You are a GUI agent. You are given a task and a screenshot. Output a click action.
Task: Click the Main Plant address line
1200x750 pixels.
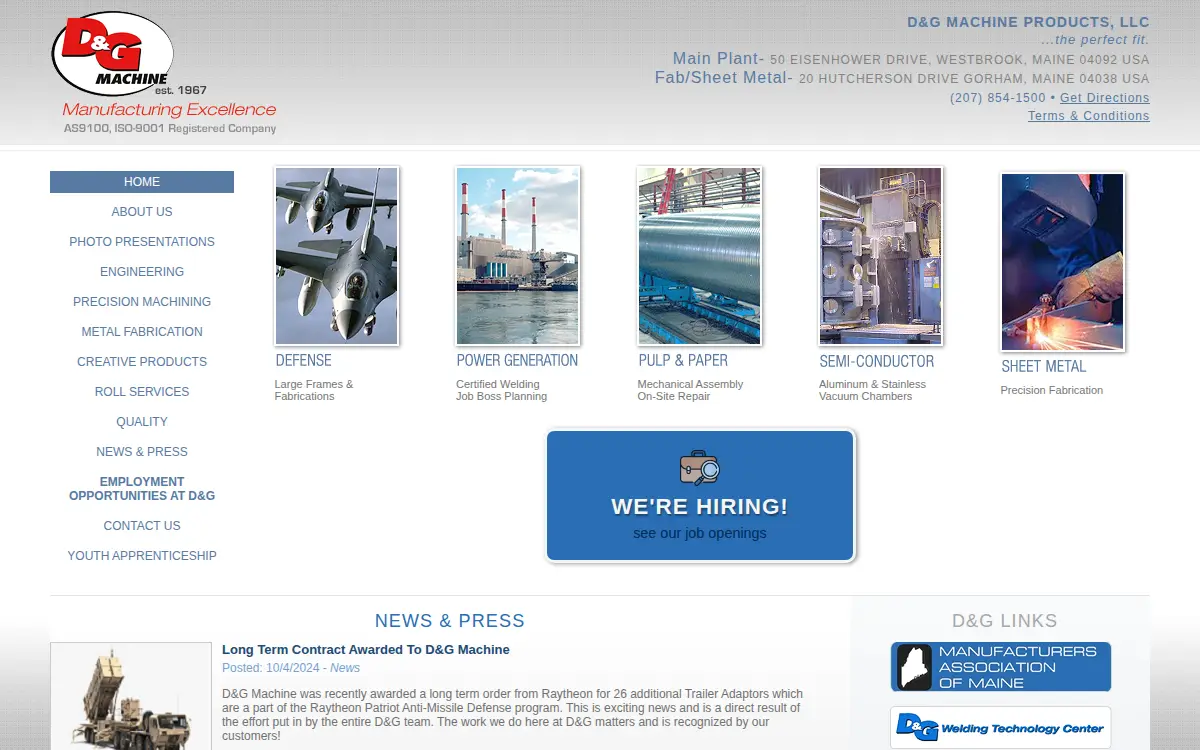click(911, 59)
